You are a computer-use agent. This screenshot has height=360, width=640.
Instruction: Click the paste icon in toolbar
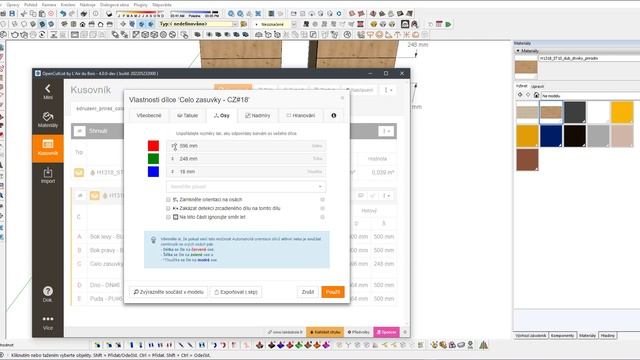pyautogui.click(x=42, y=13)
